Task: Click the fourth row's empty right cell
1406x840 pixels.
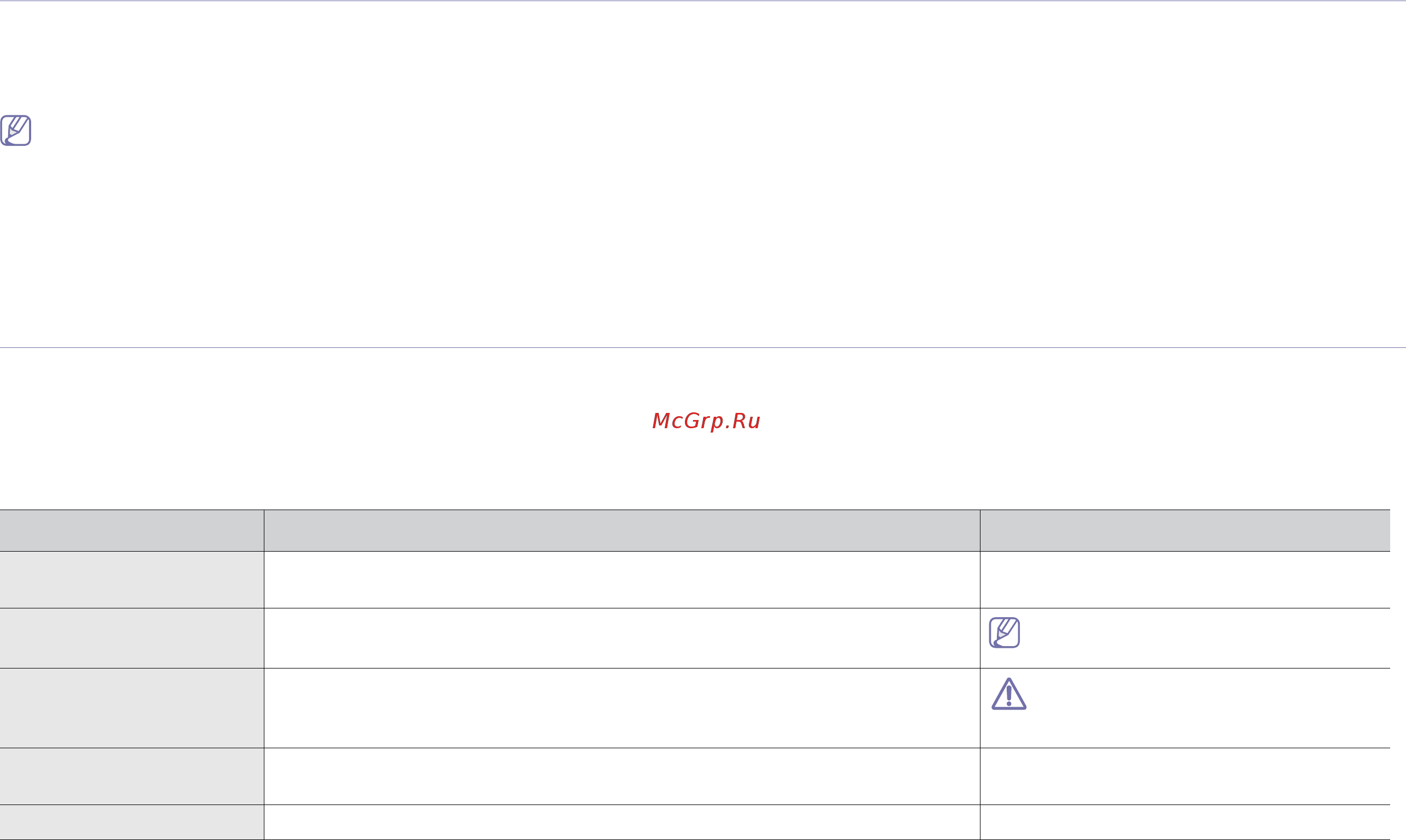Action: tap(1185, 777)
